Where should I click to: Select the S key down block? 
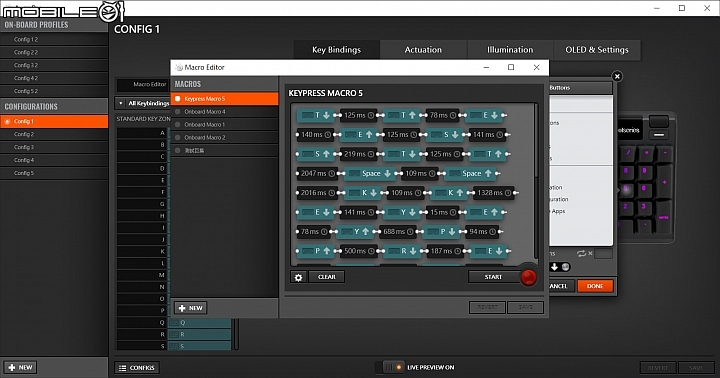445,135
